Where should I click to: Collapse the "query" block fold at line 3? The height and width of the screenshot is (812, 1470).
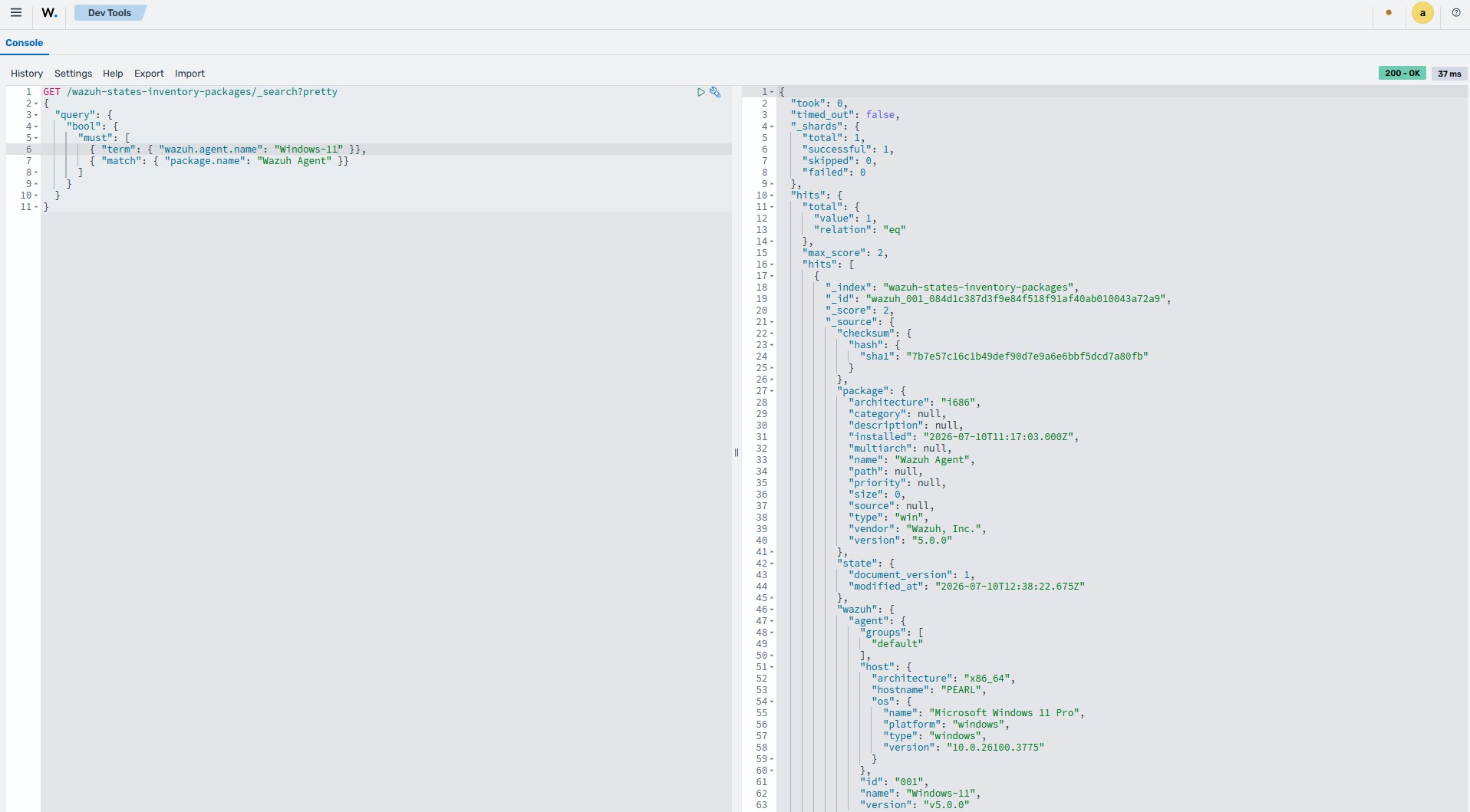[x=36, y=115]
